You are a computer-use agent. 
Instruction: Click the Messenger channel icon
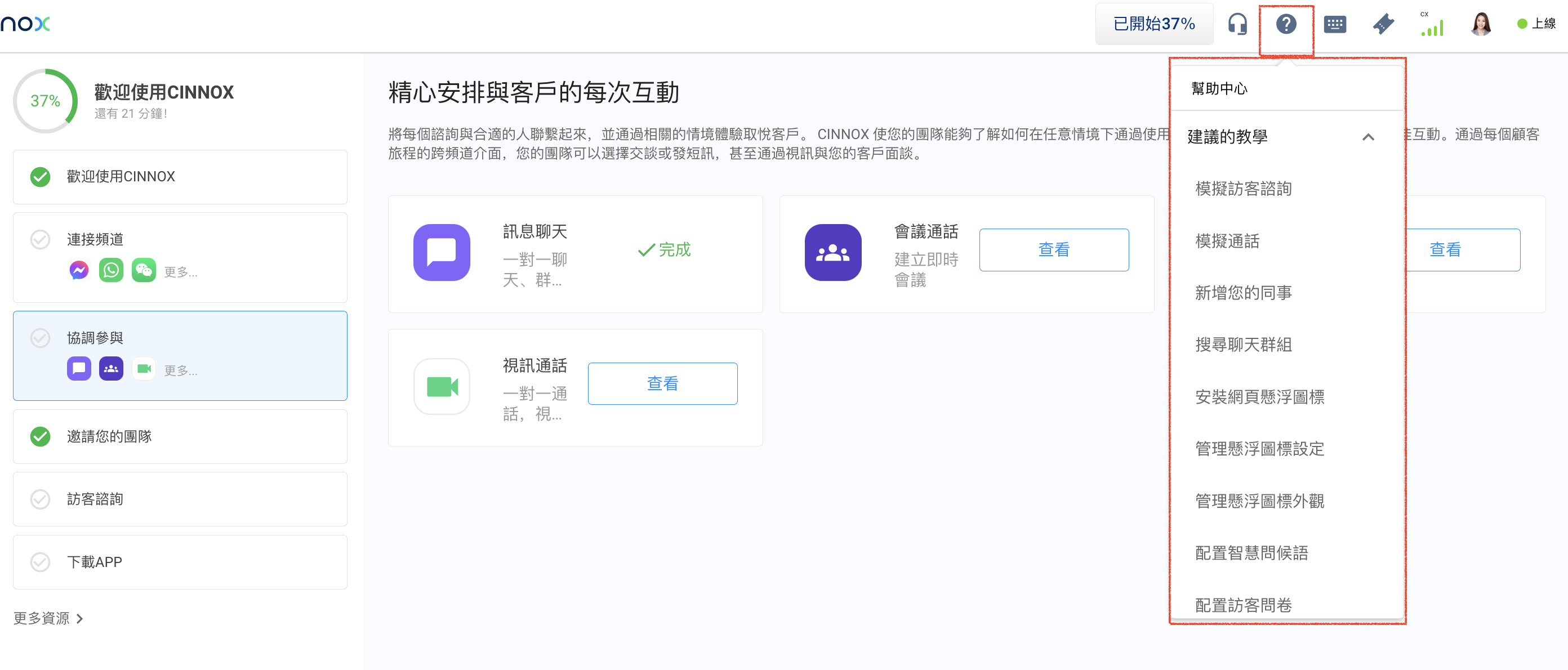[78, 270]
